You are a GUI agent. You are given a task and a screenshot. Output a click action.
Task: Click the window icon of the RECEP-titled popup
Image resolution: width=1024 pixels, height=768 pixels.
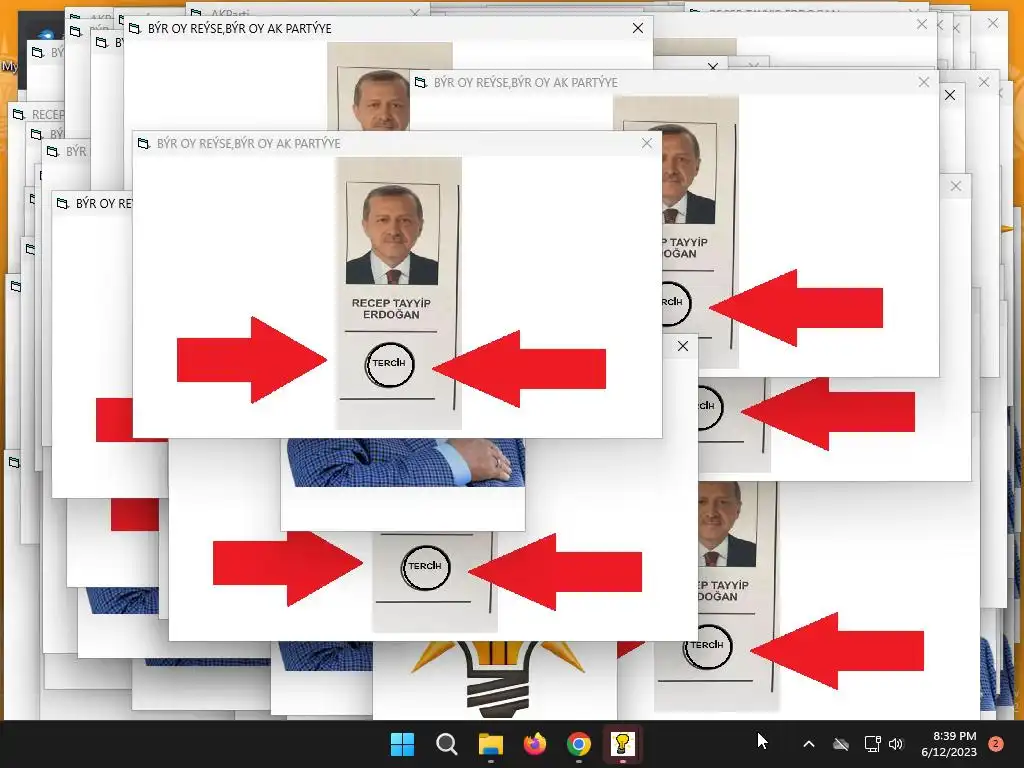[18, 114]
